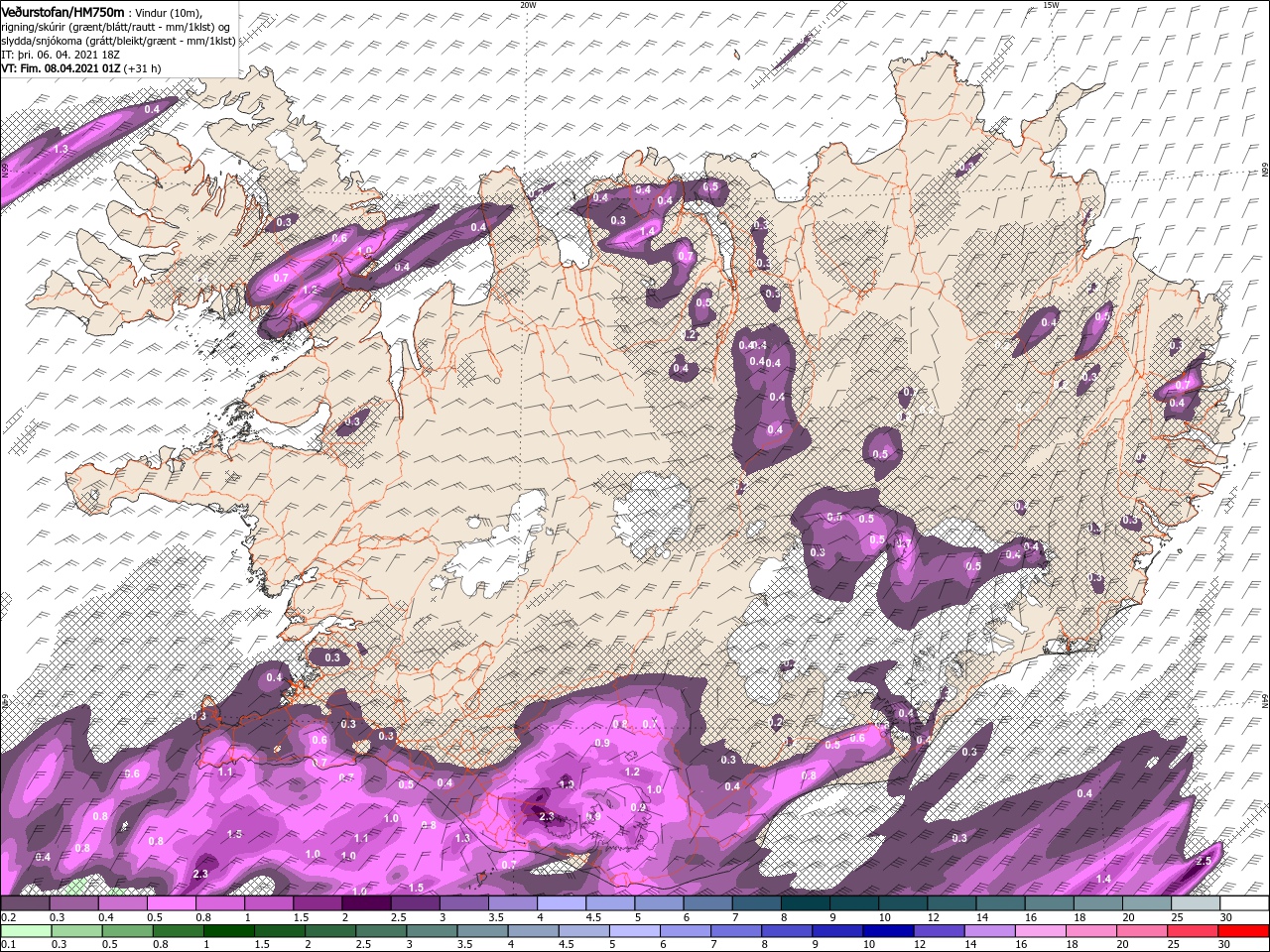Click the legend label "0.1" on the green scale
The width and height of the screenshot is (1270, 952).
(x=9, y=944)
